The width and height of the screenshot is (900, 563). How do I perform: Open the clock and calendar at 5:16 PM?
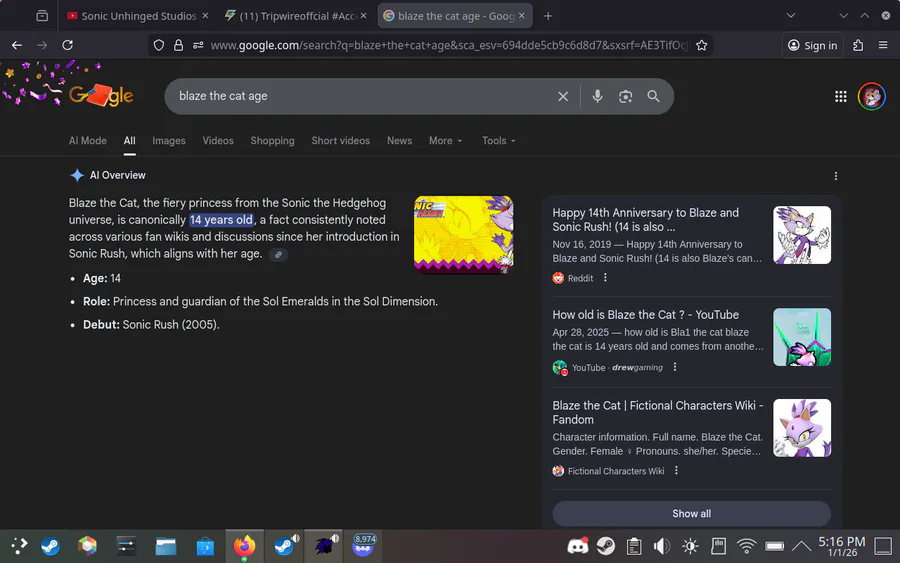841,546
